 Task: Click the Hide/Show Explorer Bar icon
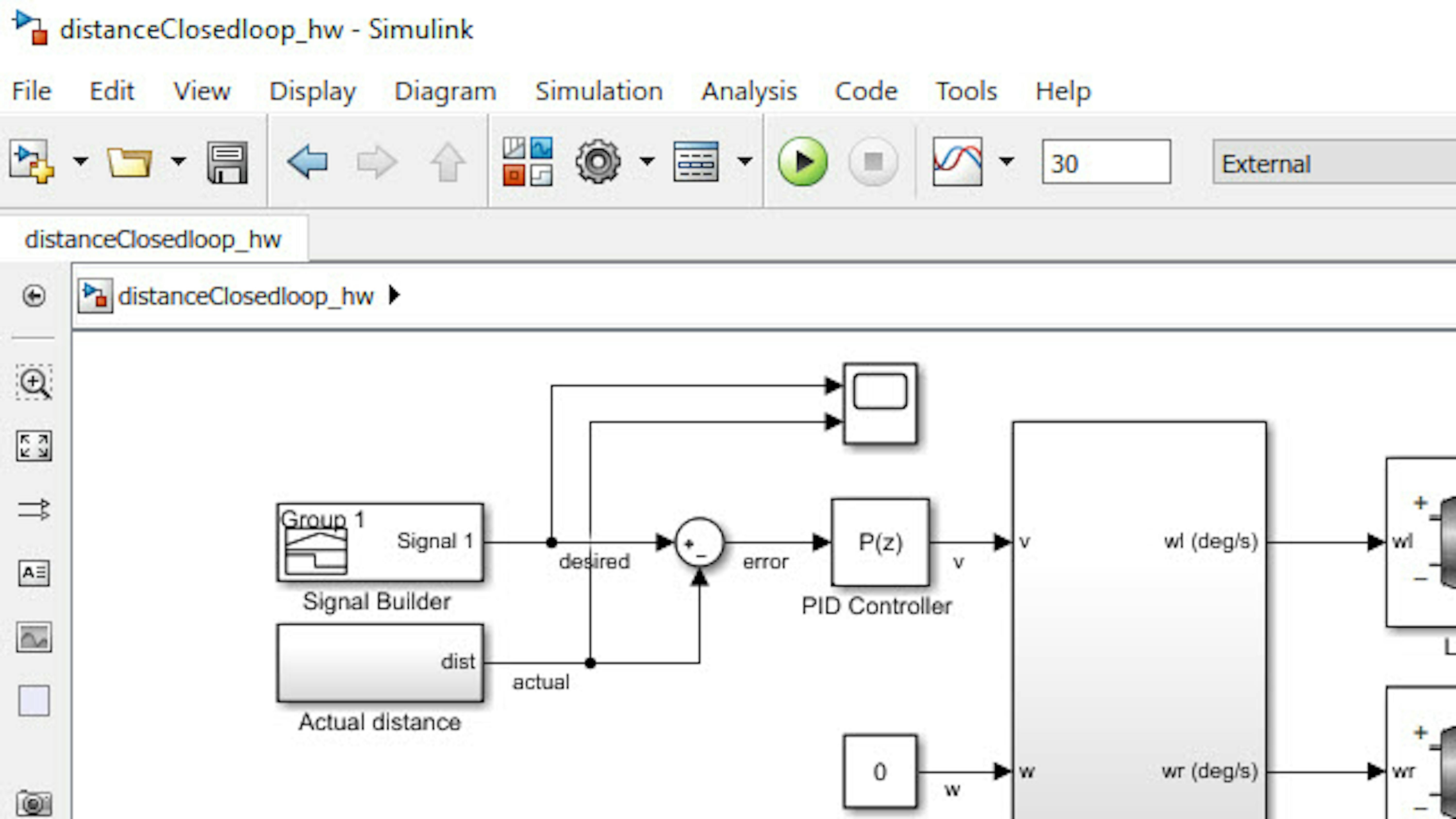point(34,296)
